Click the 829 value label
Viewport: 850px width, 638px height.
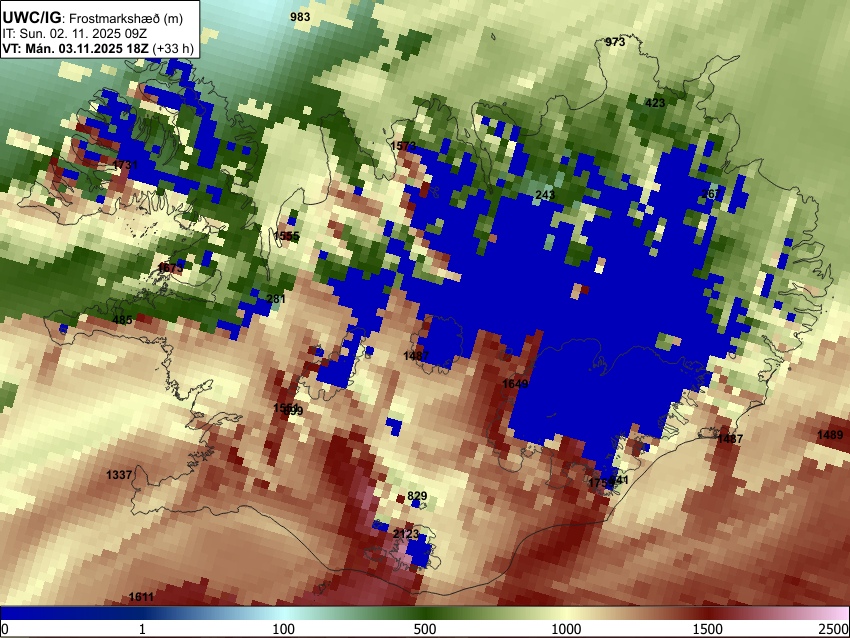click(417, 496)
